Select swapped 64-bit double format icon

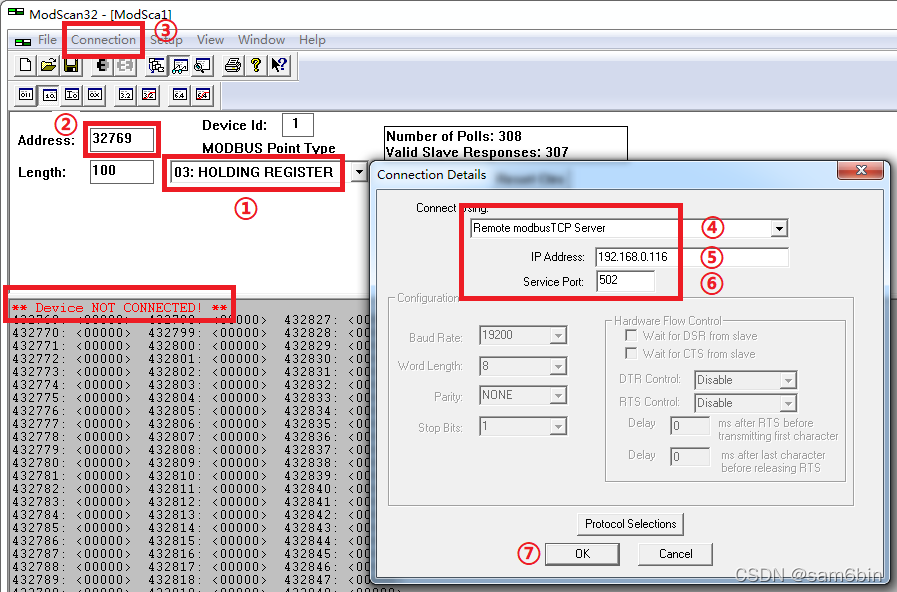[203, 95]
